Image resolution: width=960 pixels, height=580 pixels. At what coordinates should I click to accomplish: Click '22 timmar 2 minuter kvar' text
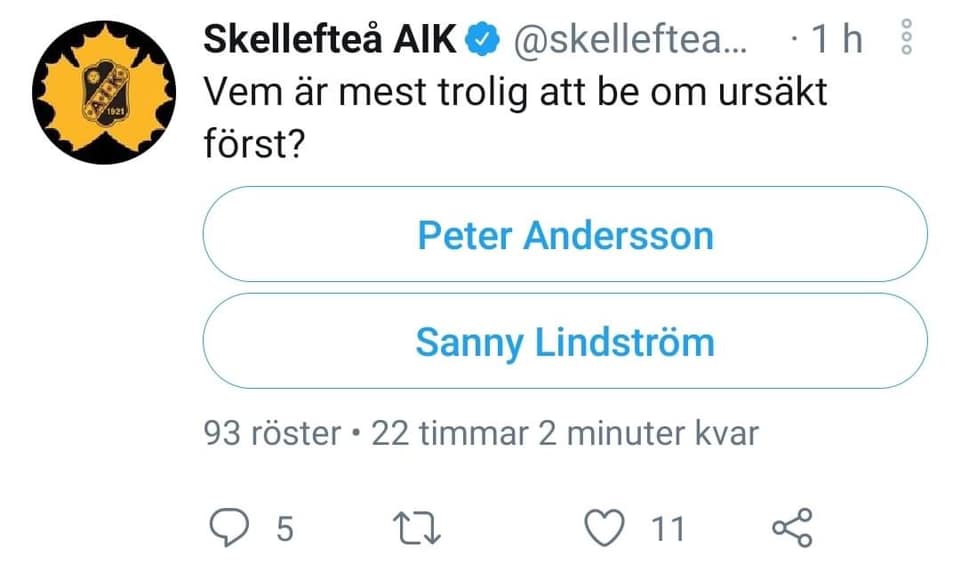tap(565, 434)
